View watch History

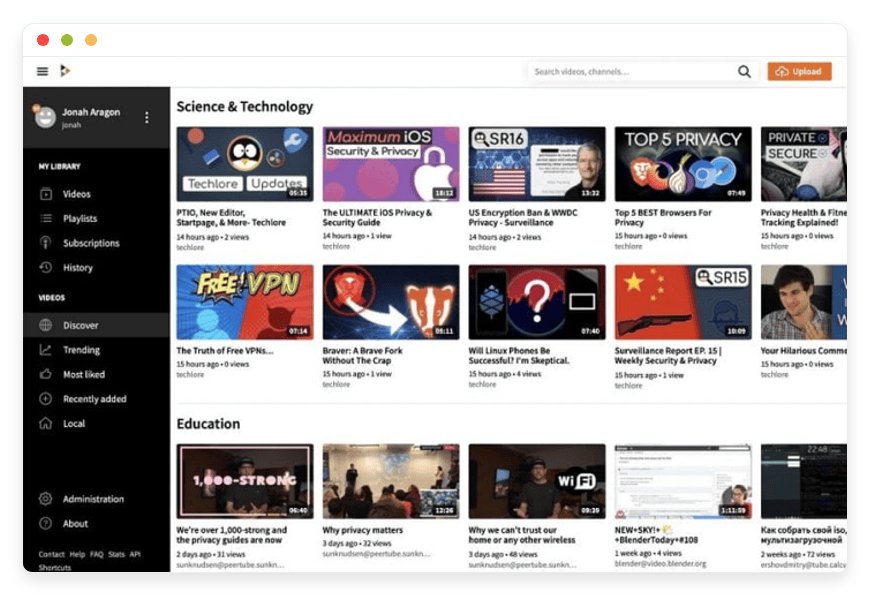pyautogui.click(x=78, y=267)
